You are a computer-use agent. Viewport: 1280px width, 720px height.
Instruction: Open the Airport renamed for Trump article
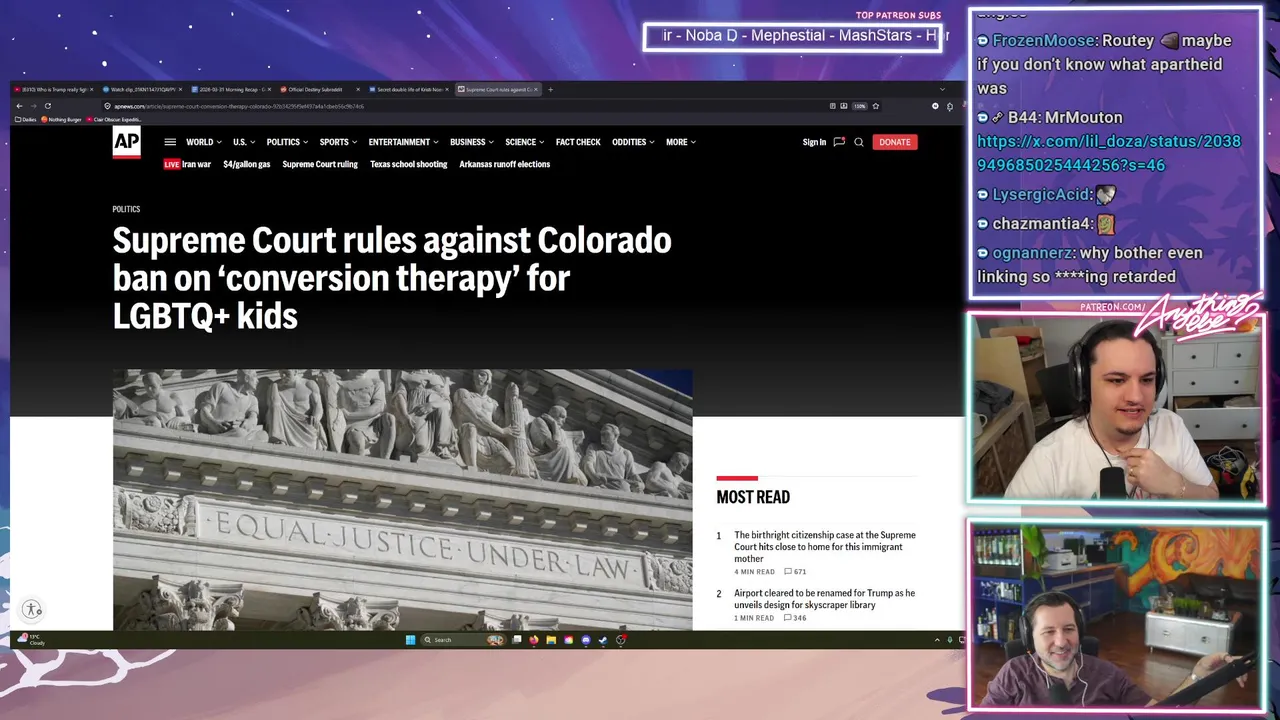[824, 599]
